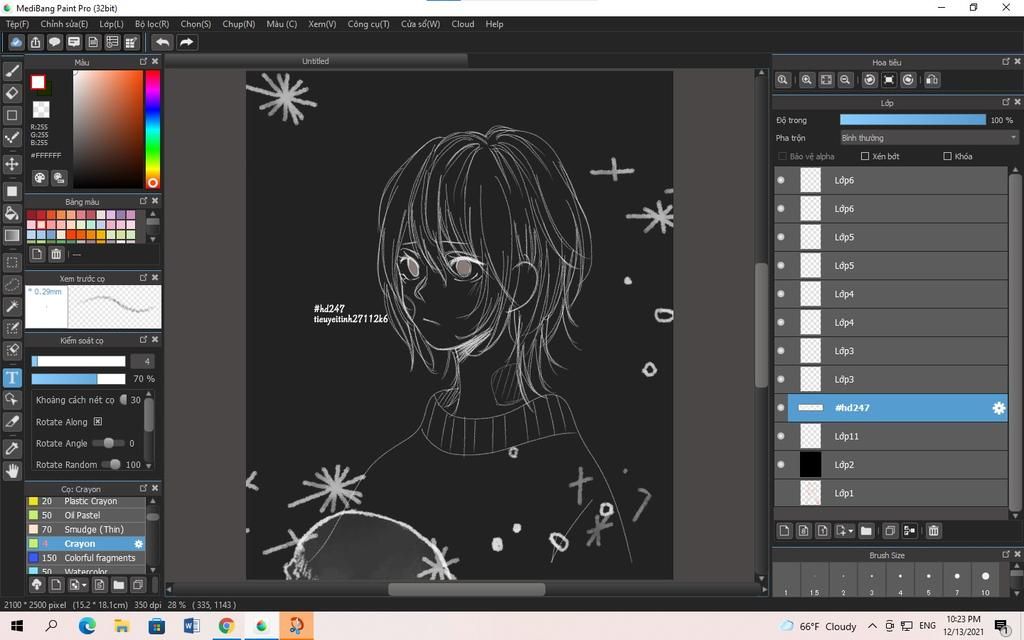The width and height of the screenshot is (1024, 640).
Task: Select the Colorful fragments brush
Action: coord(86,558)
